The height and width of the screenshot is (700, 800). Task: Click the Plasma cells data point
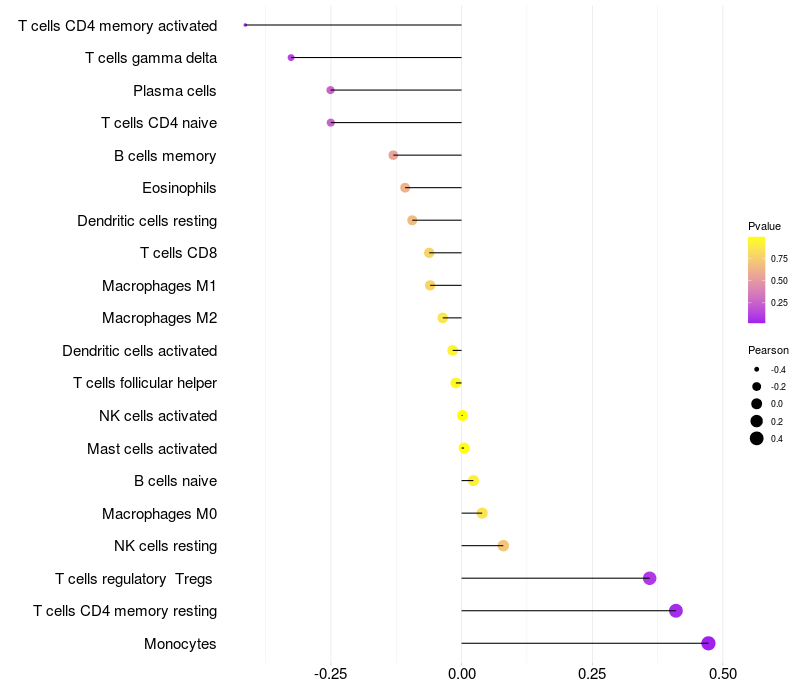330,90
